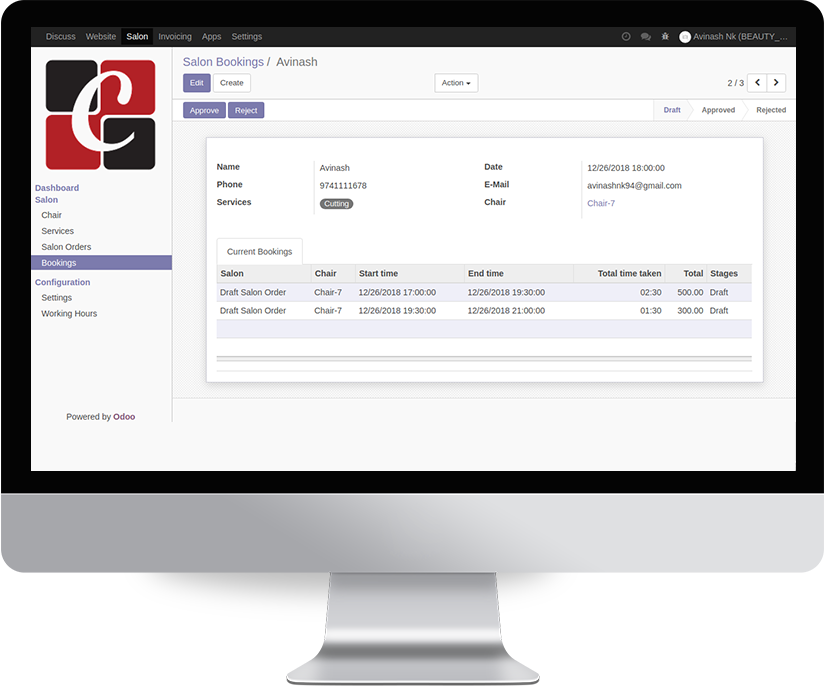Open the Odoo link
The width and height of the screenshot is (824, 686).
(x=124, y=417)
